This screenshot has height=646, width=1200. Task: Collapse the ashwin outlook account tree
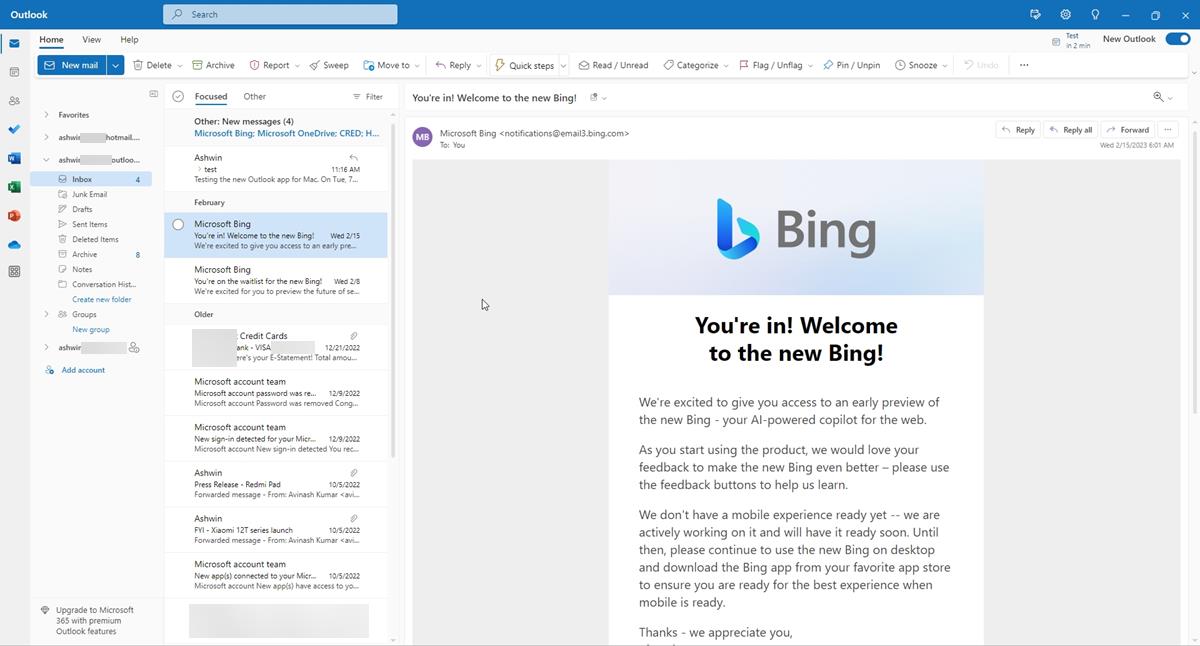tap(46, 159)
